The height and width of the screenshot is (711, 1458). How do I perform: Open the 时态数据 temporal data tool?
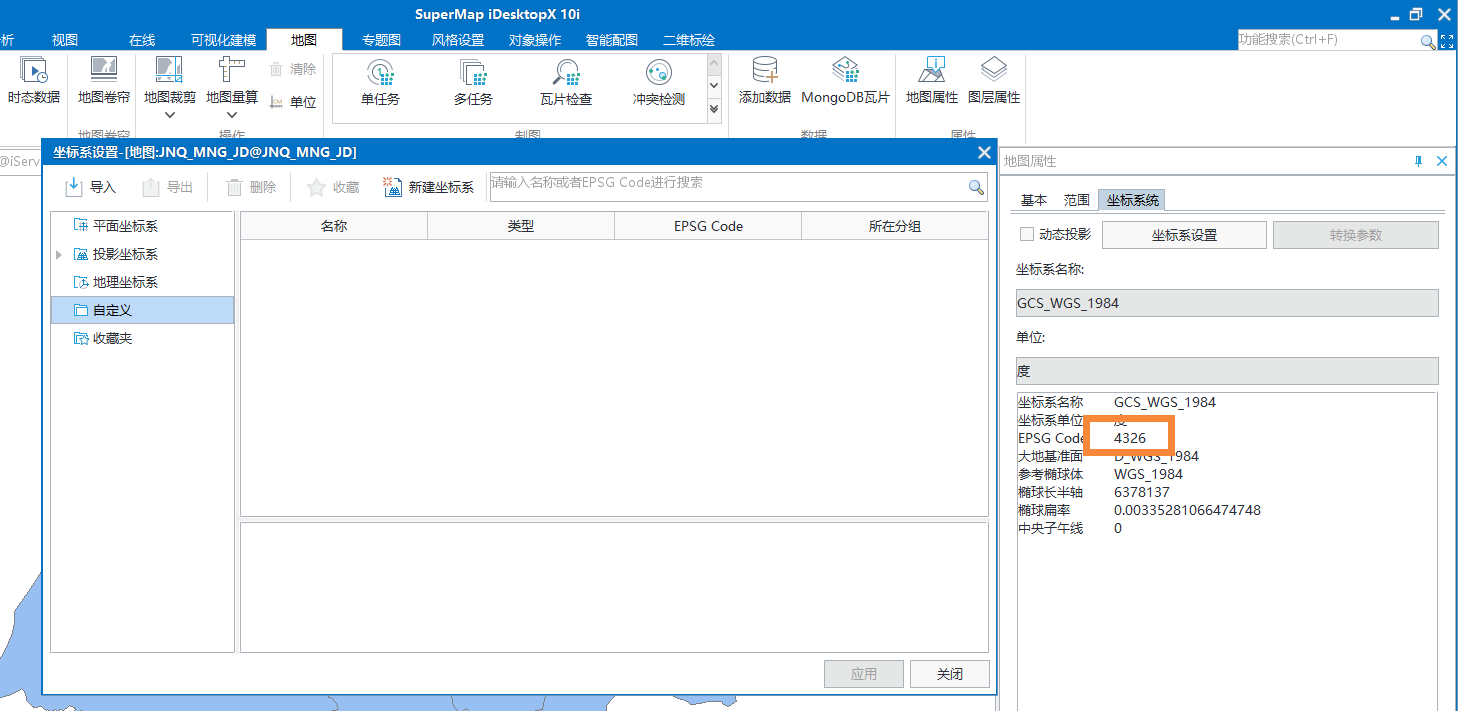(34, 81)
